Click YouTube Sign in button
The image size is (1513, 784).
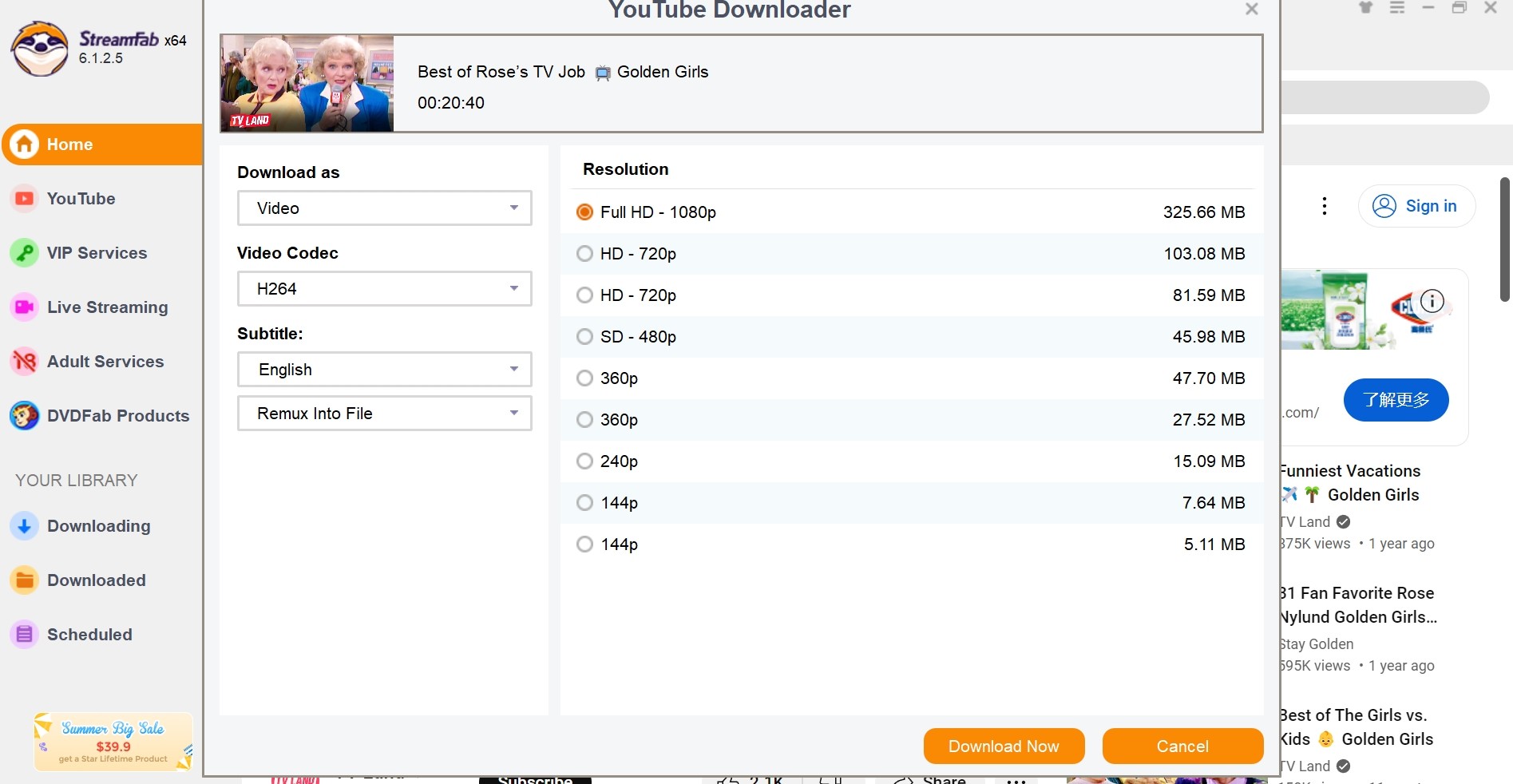coord(1416,206)
